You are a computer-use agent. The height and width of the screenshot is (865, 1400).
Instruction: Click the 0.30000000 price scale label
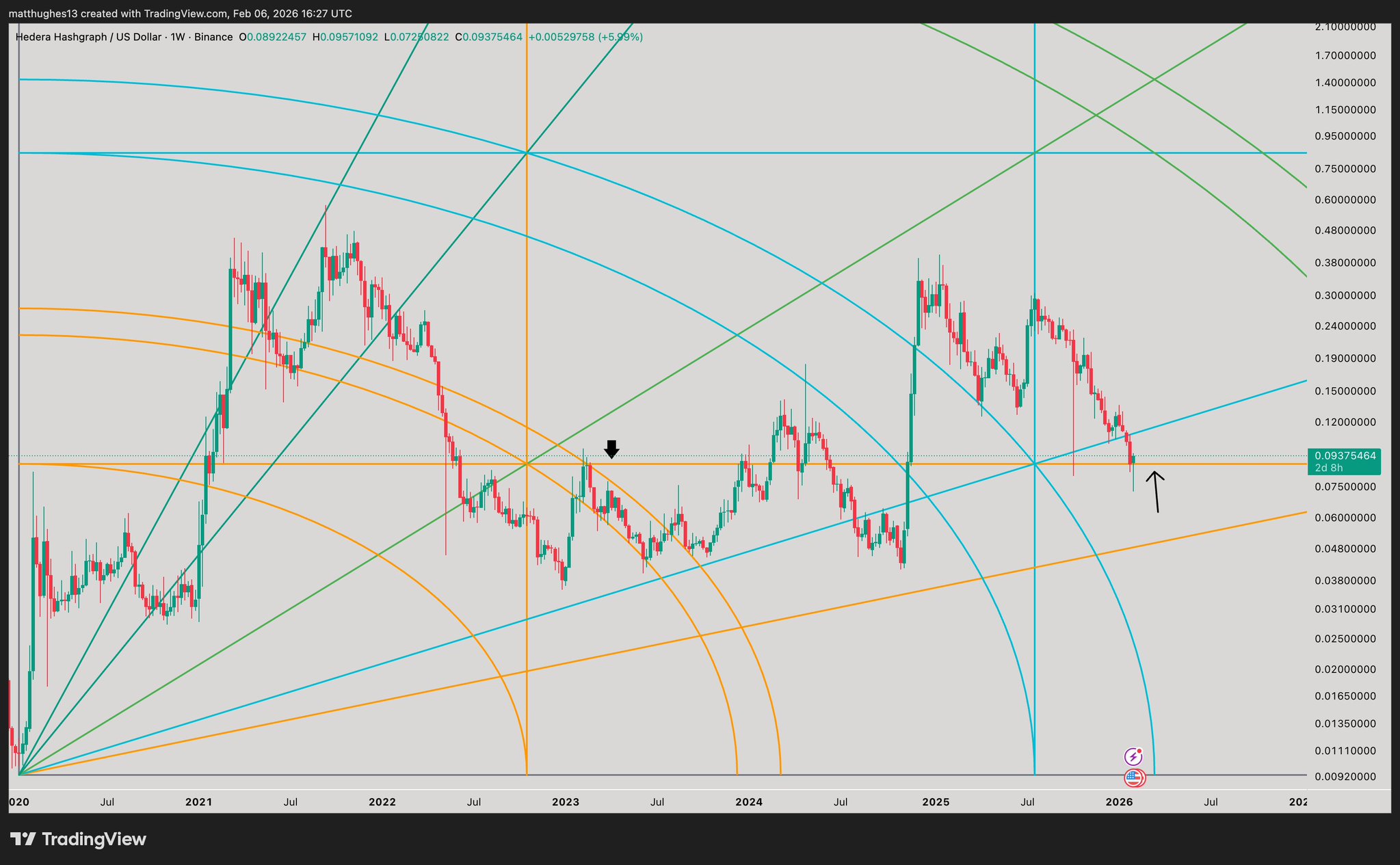coord(1345,295)
